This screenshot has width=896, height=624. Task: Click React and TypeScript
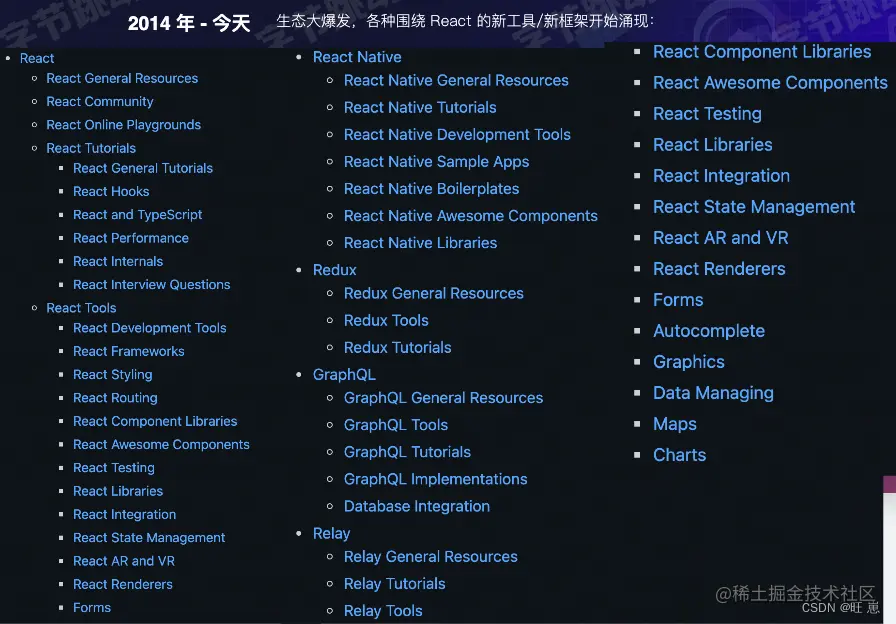tap(138, 215)
